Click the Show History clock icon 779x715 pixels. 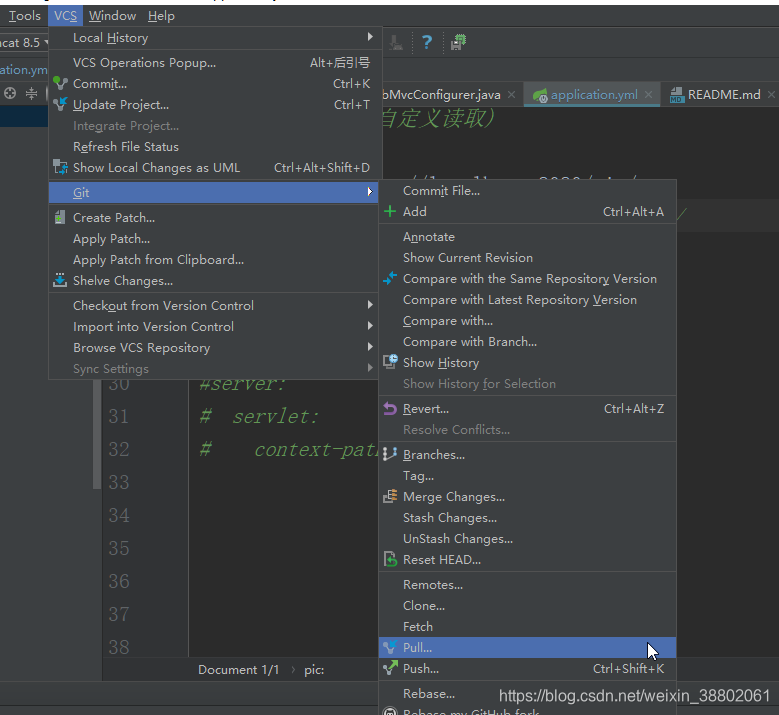point(390,362)
